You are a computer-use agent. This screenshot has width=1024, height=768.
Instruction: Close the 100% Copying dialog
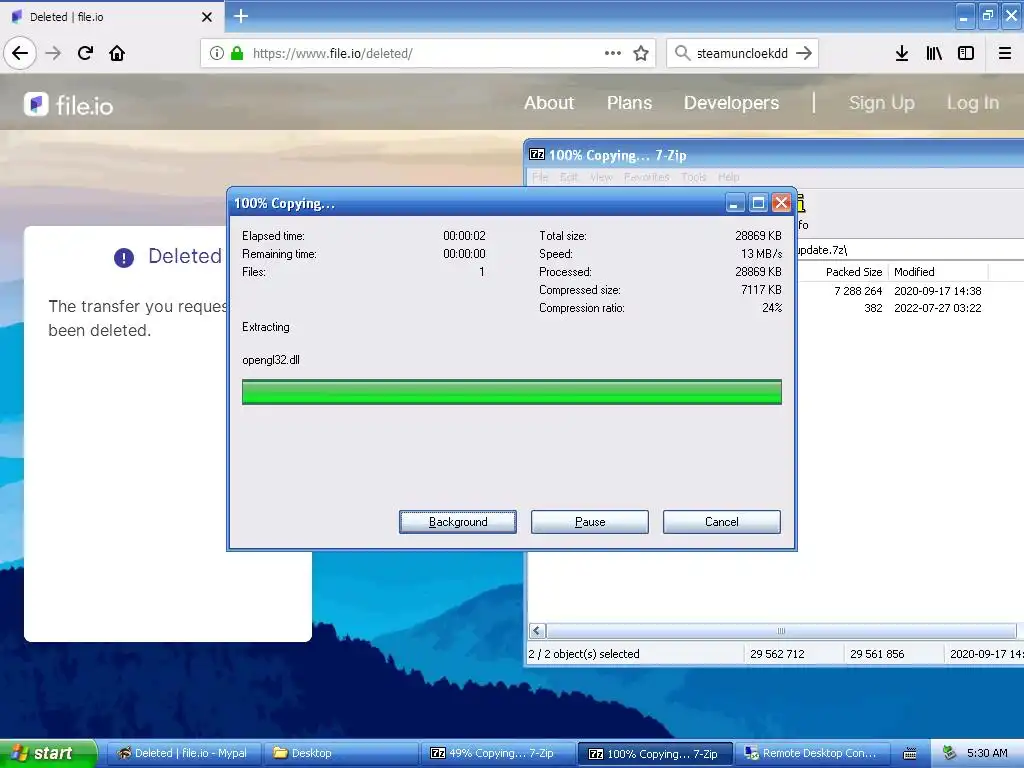click(x=780, y=203)
